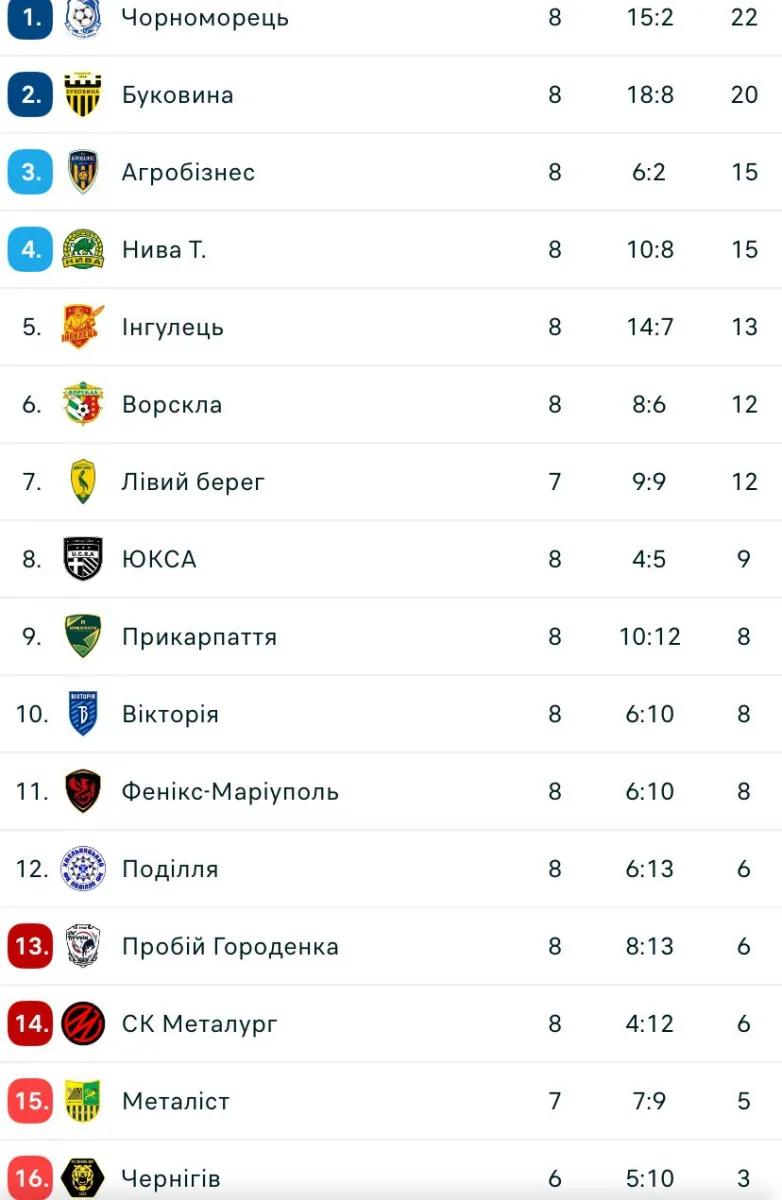Viewport: 782px width, 1200px height.
Task: Click the light blue rank 3 badge
Action: (30, 172)
